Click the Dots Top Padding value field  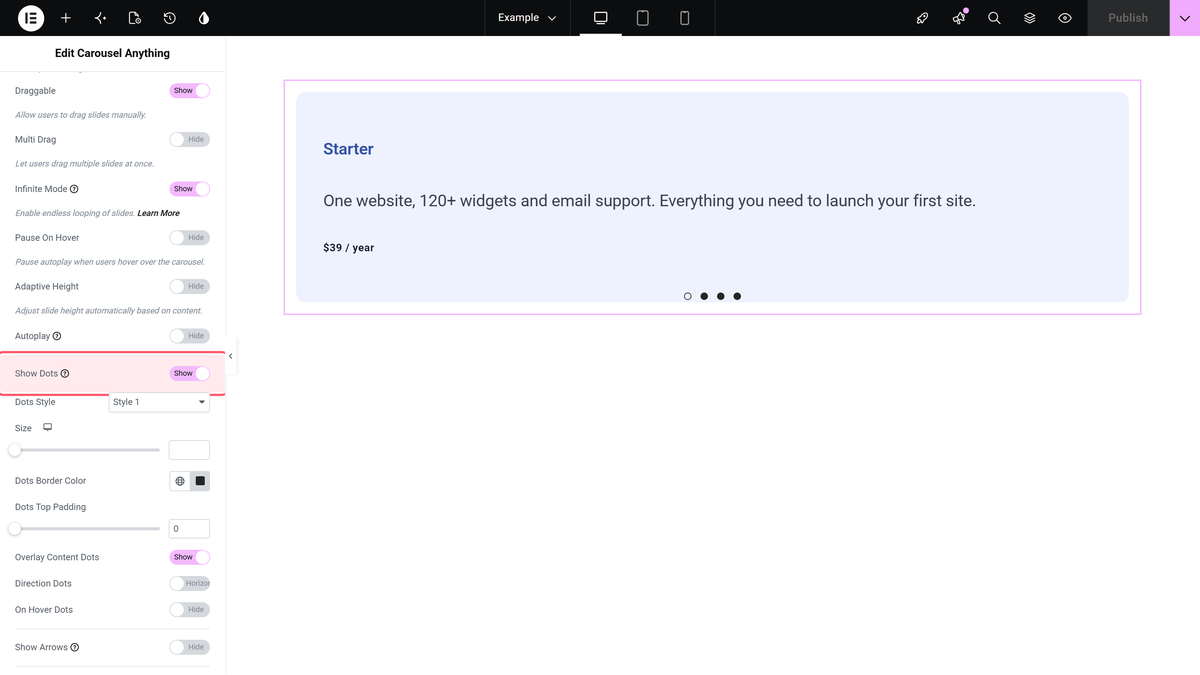(189, 529)
